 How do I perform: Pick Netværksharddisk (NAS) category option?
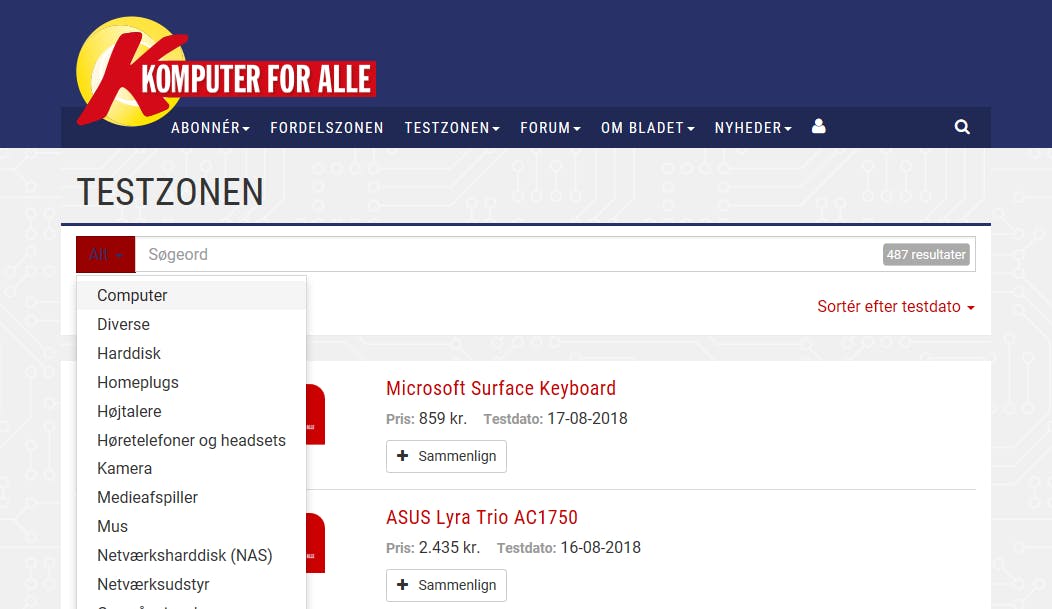(x=185, y=555)
